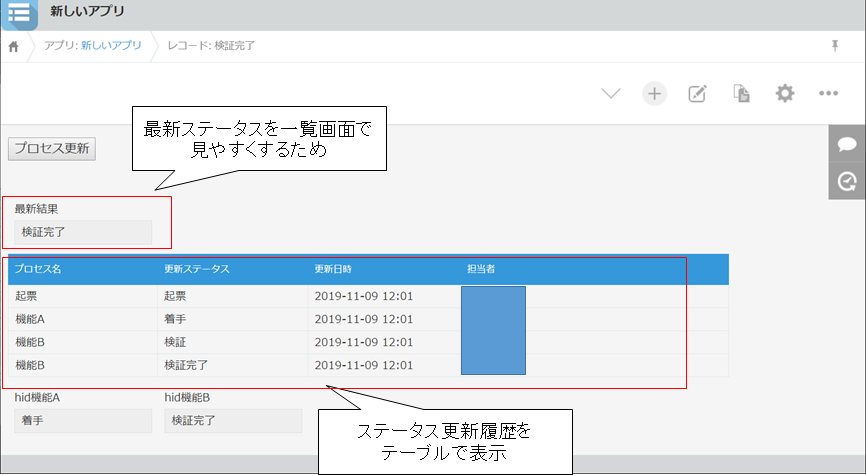Open the 新しいアプリ breadcrumb link

click(x=111, y=46)
